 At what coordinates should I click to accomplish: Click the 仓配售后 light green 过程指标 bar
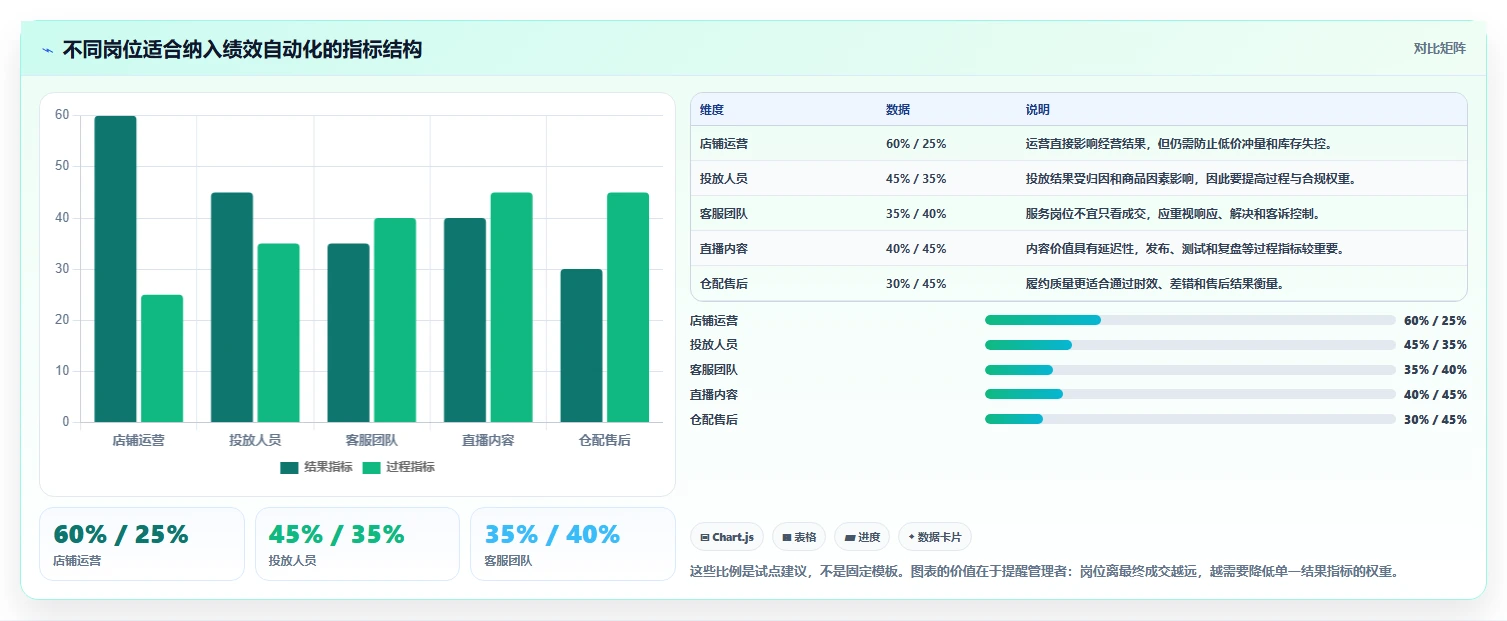pyautogui.click(x=628, y=307)
